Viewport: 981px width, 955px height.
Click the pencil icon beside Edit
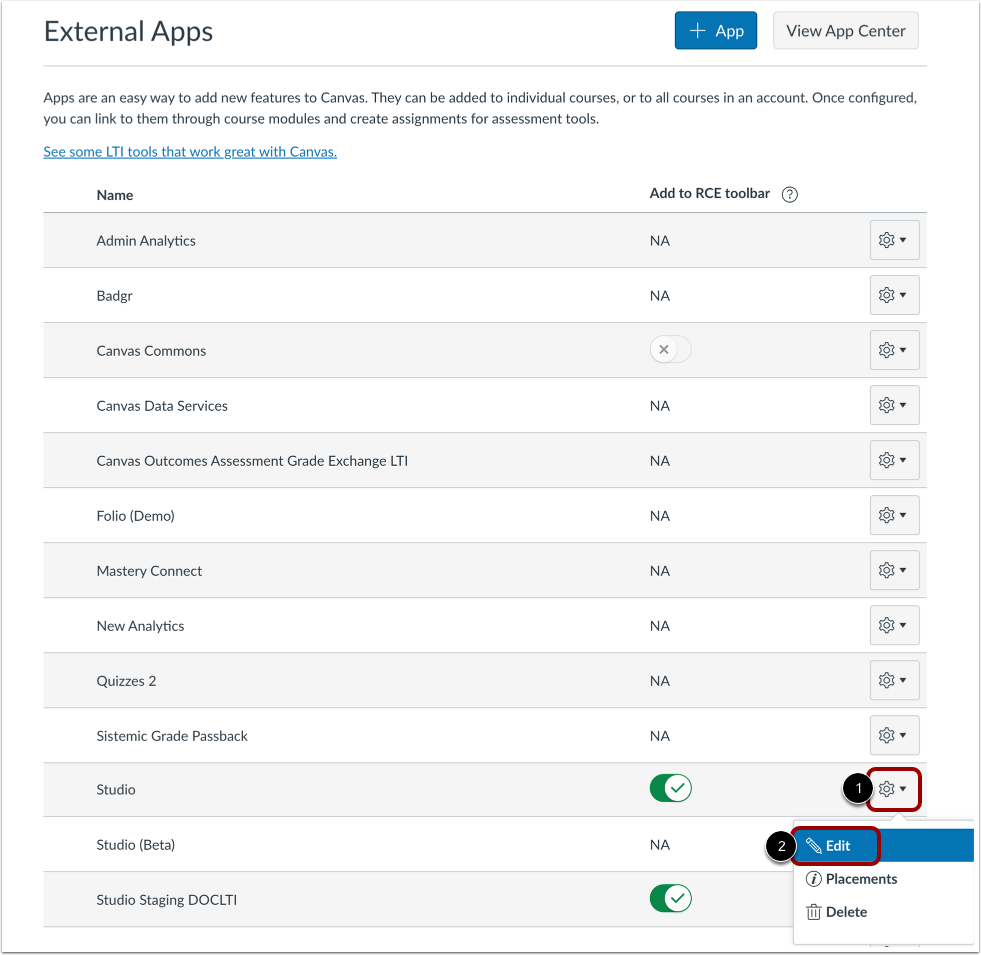pos(813,845)
